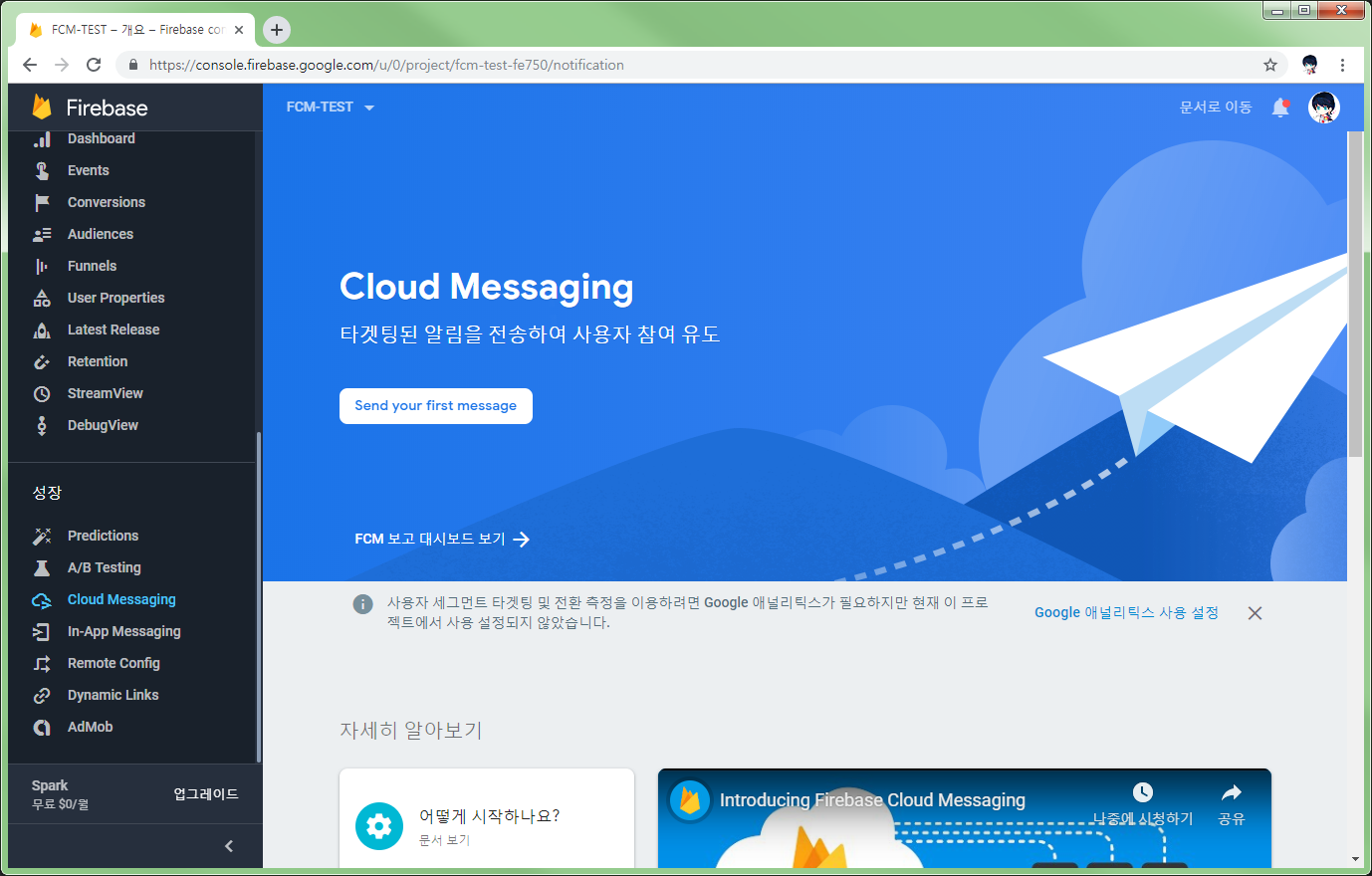1372x876 pixels.
Task: Click the In-App Messaging icon
Action: click(42, 632)
